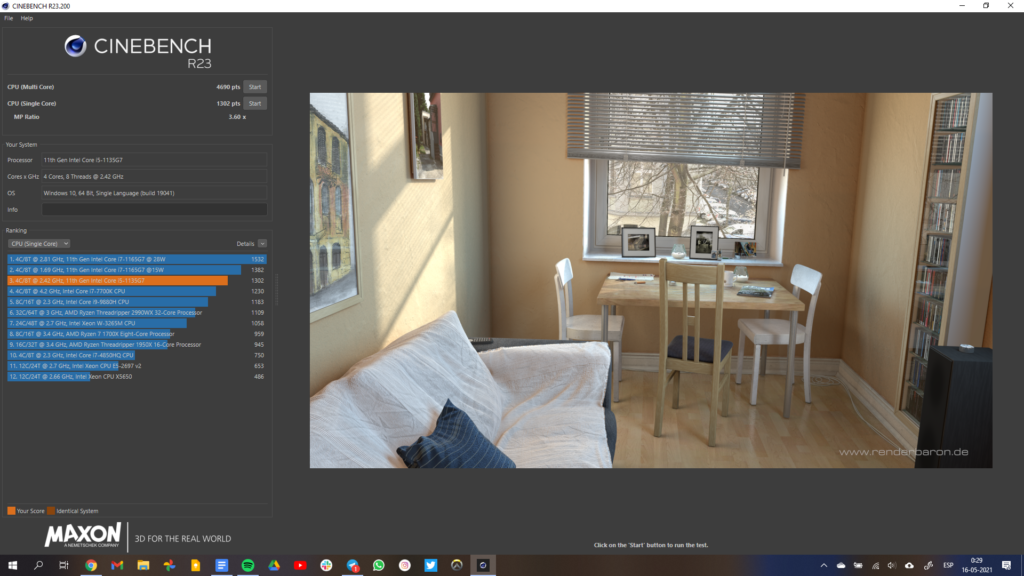Expand the Details arrow in the Ranking panel
The width and height of the screenshot is (1024, 576).
pos(262,243)
